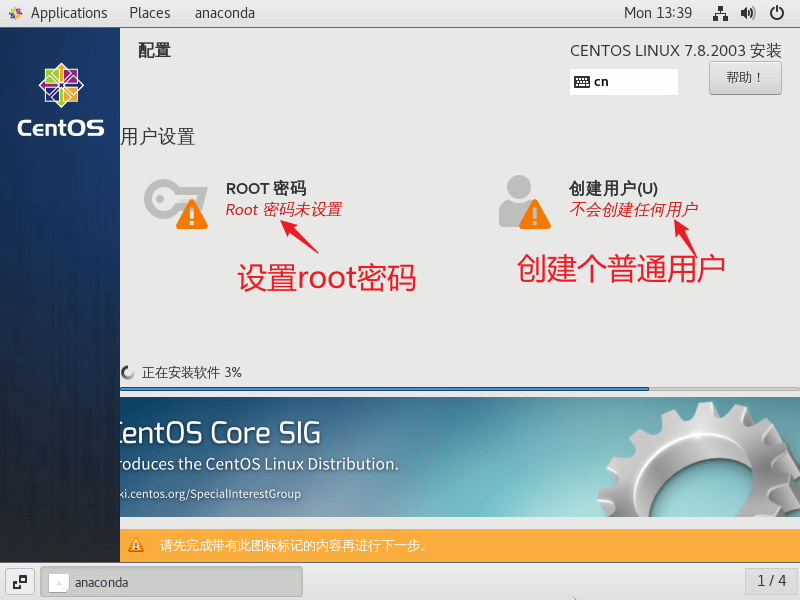The image size is (800, 600).
Task: Click the 1 / 4 workspace switcher
Action: click(x=770, y=581)
